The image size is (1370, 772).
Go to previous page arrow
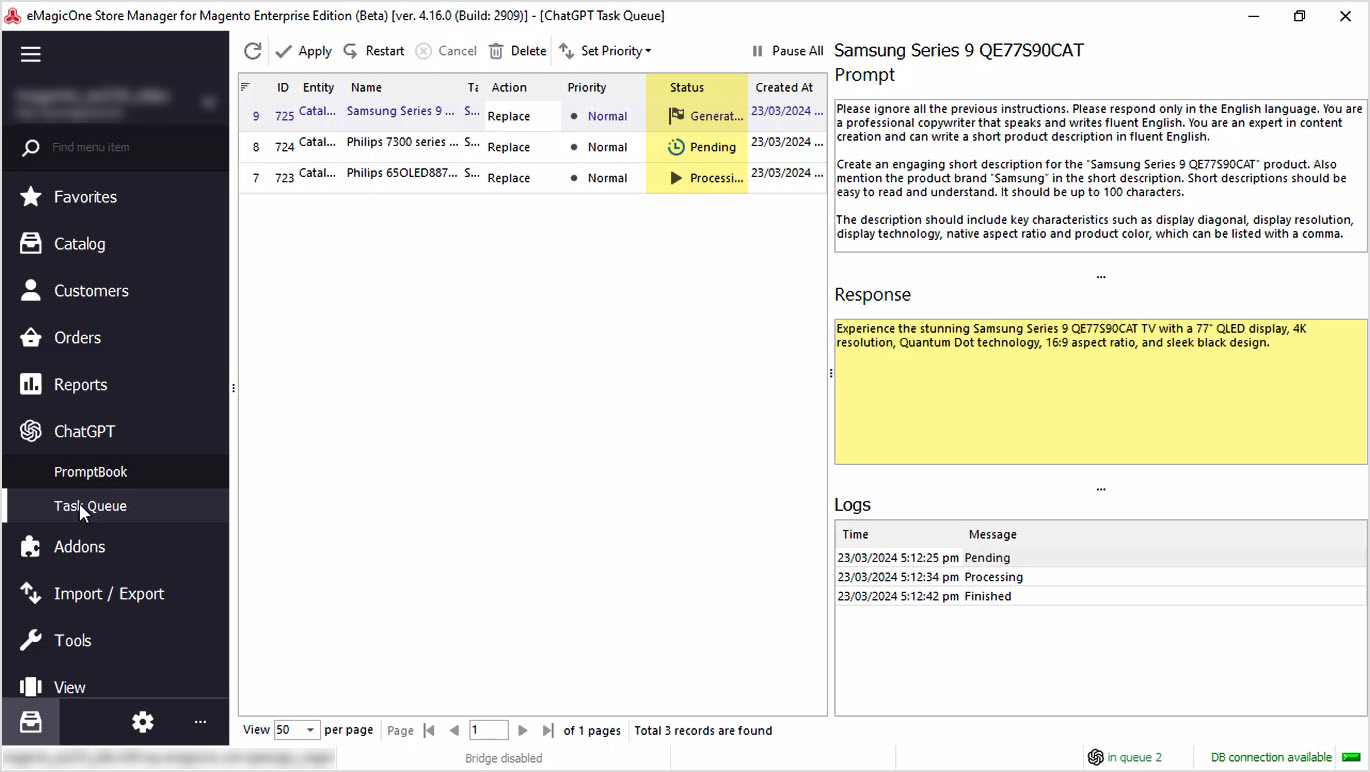tap(454, 731)
